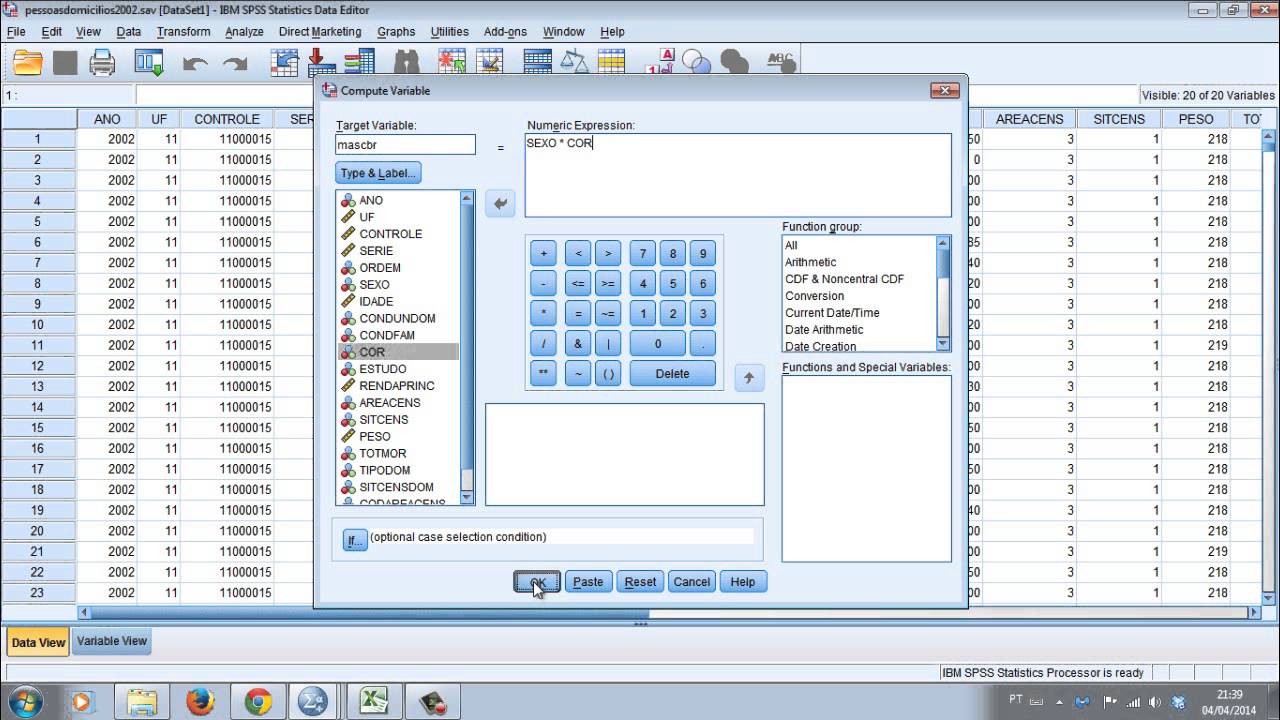Click the variable list vertical scrollbar
Image resolution: width=1280 pixels, height=720 pixels.
tap(467, 347)
